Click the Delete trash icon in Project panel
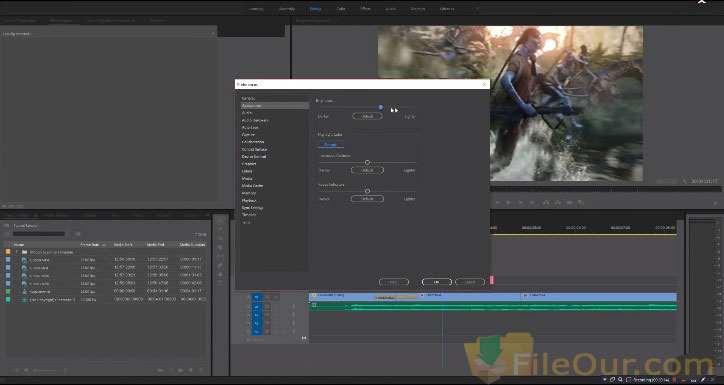Image resolution: width=724 pixels, height=385 pixels. pyautogui.click(x=200, y=370)
